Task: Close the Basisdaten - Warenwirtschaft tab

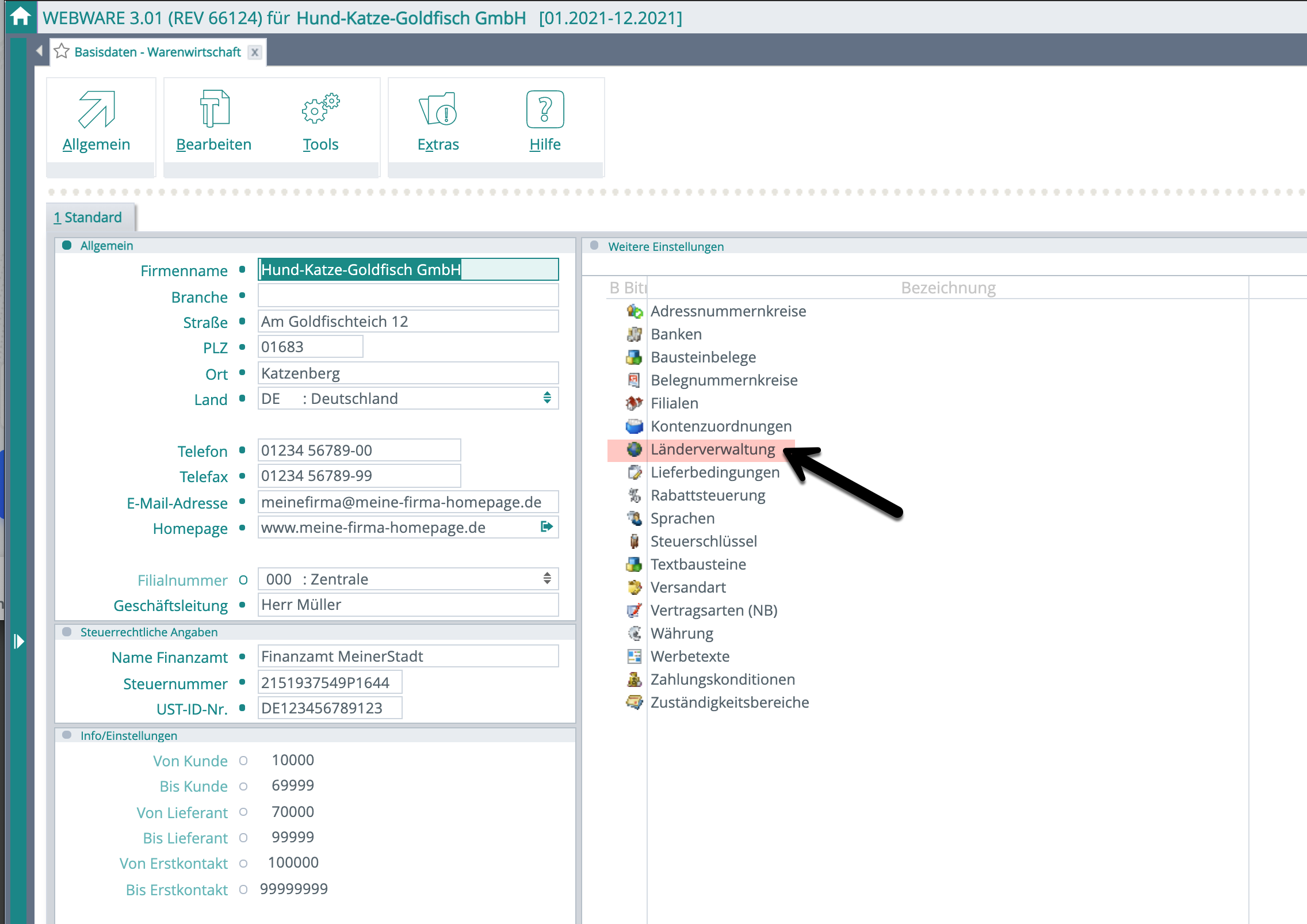Action: click(255, 52)
